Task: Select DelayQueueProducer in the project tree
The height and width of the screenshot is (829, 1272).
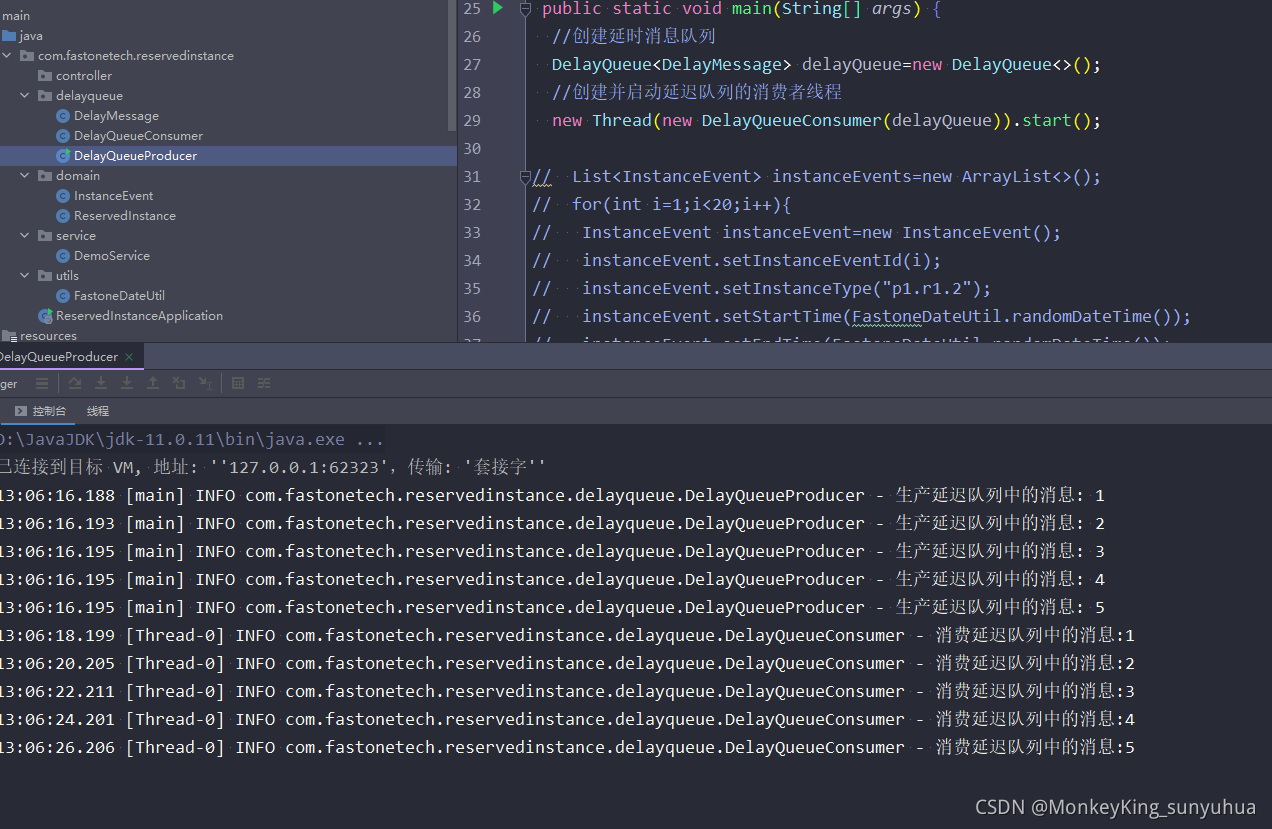Action: pyautogui.click(x=135, y=156)
